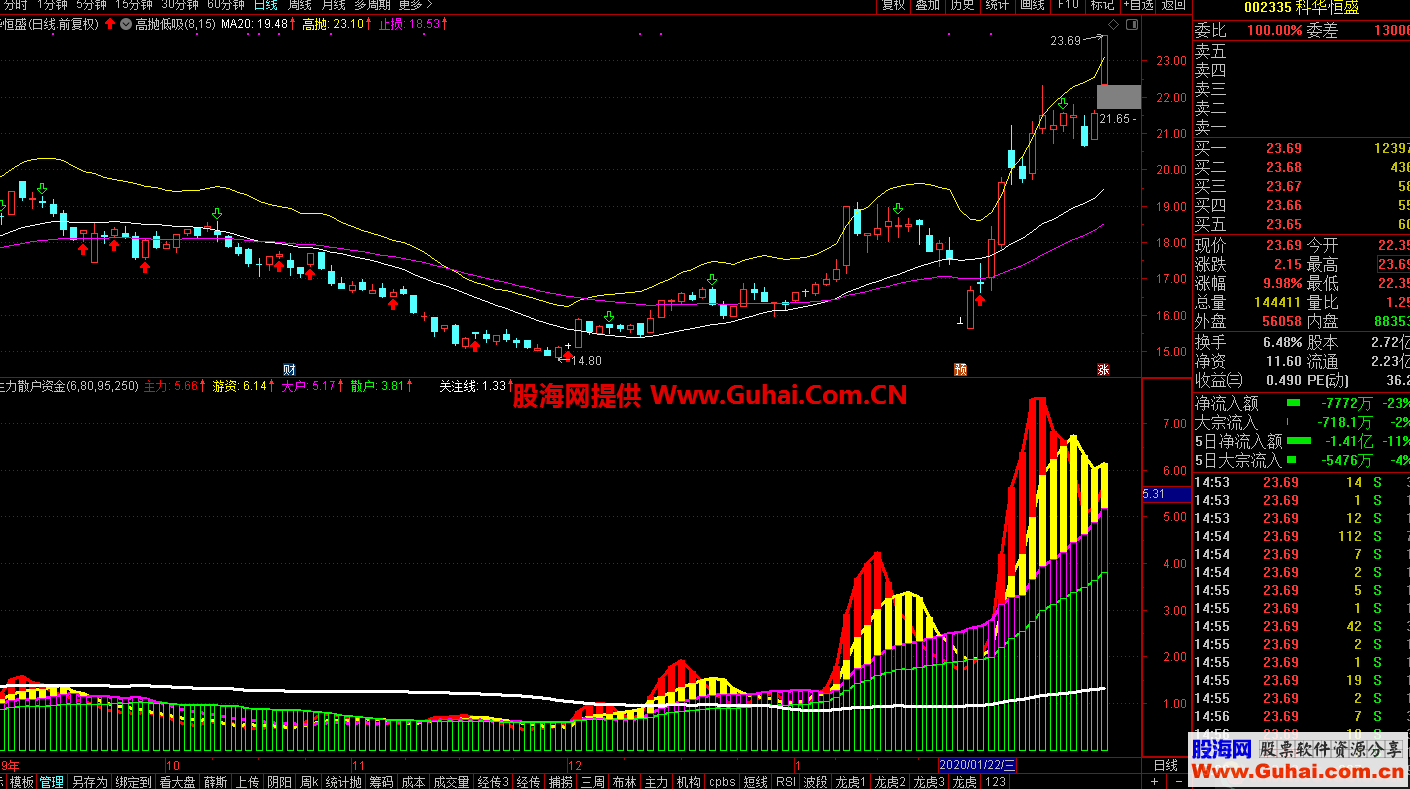Select the 周k indicator tab
Screen dimensions: 1410x789
tap(309, 782)
